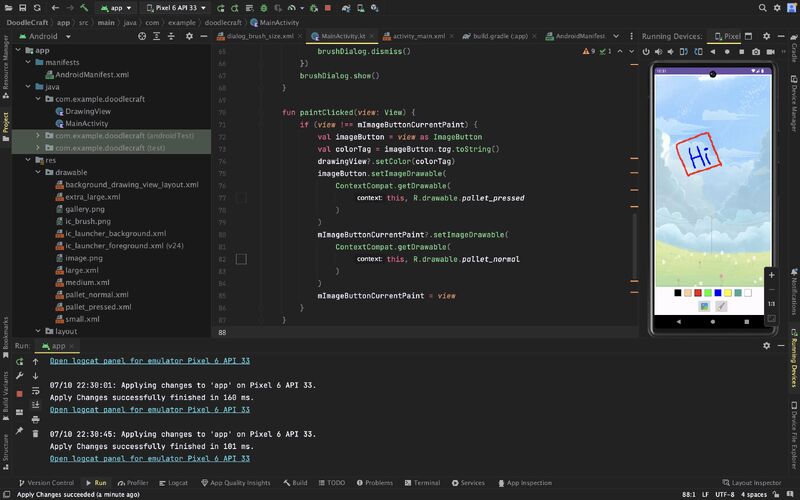The height and width of the screenshot is (500, 800).
Task: Tap the brush button in the emulated app
Action: coord(721,306)
